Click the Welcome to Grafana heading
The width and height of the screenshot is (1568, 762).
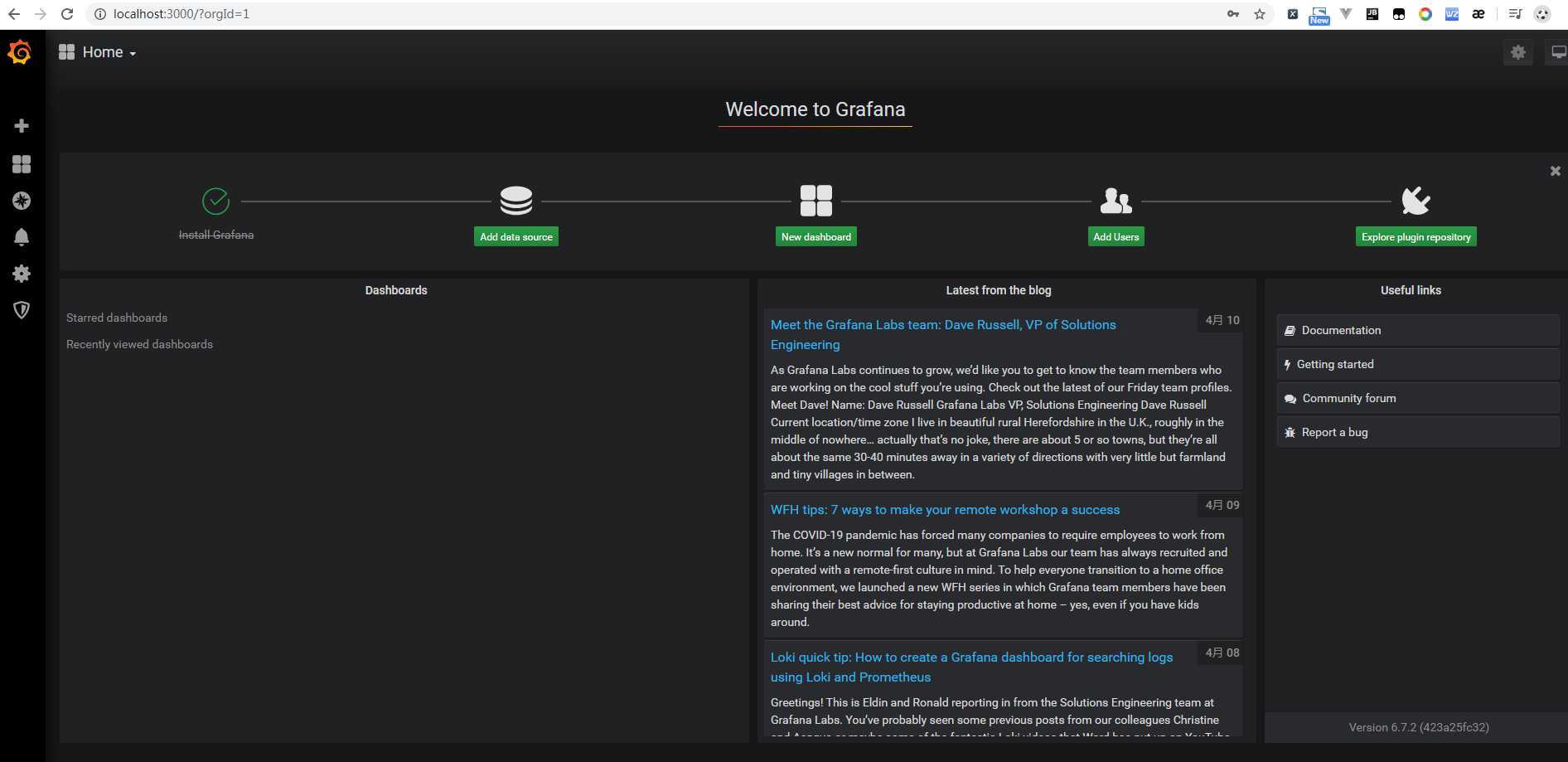point(815,109)
